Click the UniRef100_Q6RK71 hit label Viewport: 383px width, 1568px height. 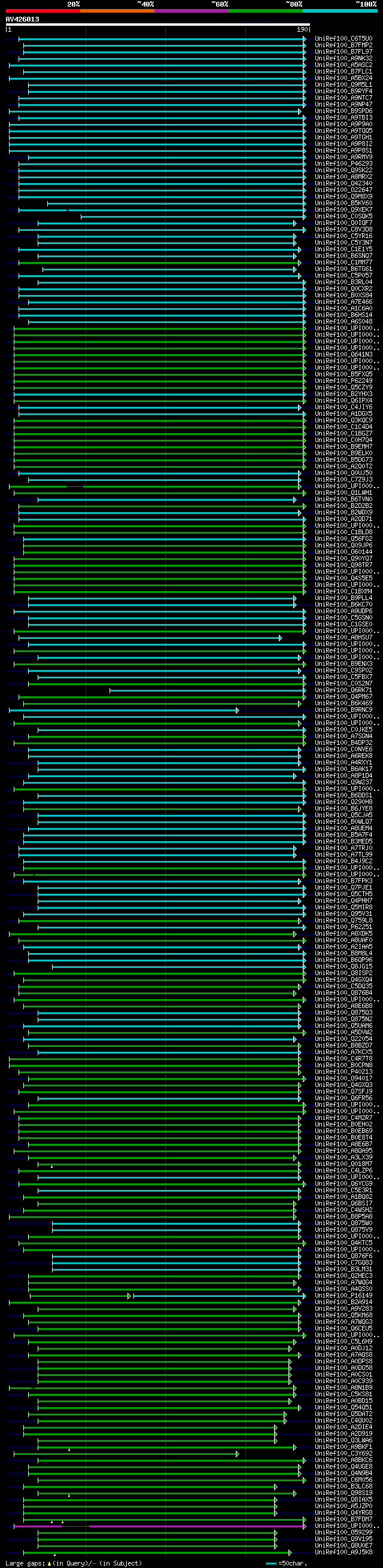click(x=344, y=690)
